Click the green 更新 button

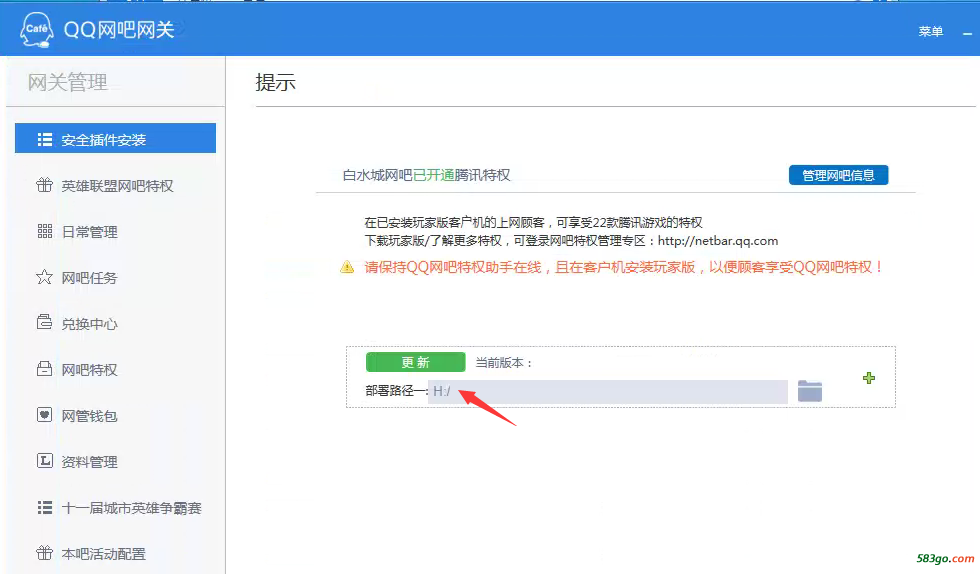(x=416, y=362)
